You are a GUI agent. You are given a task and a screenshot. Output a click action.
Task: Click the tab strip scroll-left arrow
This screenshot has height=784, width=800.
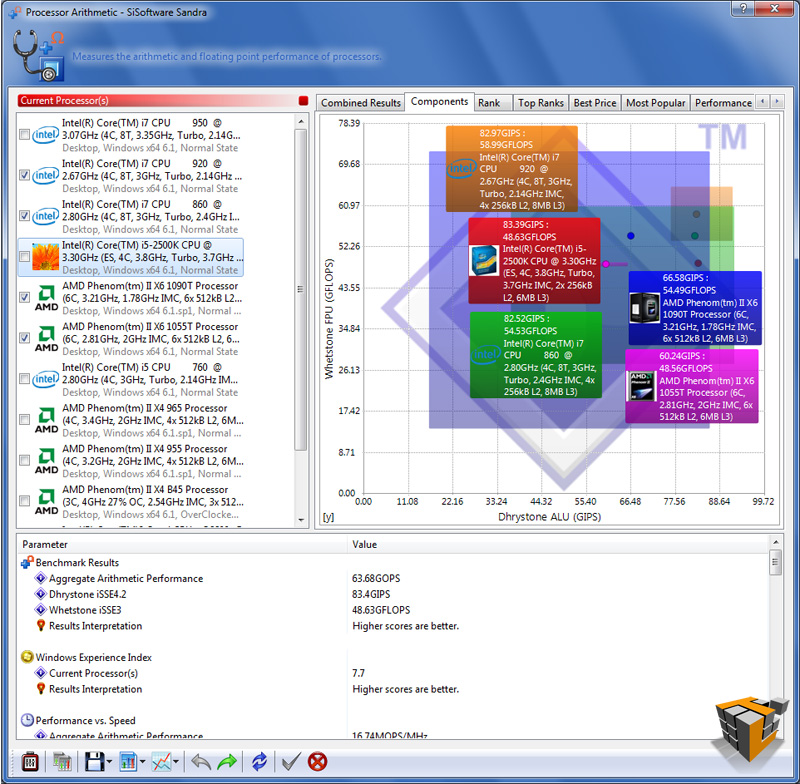(762, 102)
